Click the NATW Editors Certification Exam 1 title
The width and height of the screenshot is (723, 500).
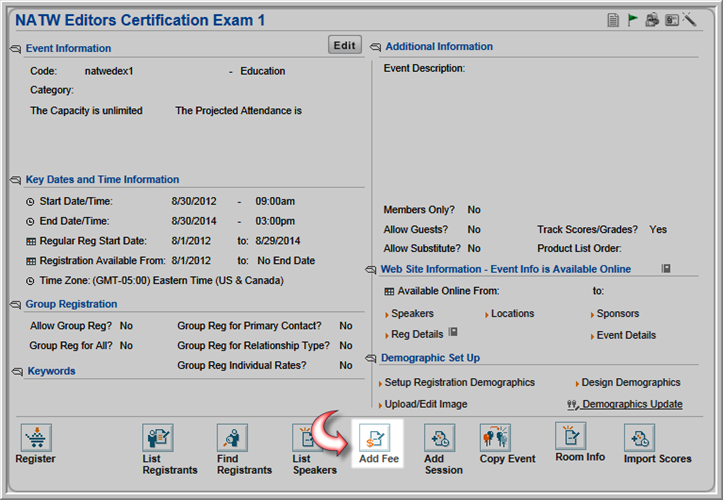click(x=140, y=20)
